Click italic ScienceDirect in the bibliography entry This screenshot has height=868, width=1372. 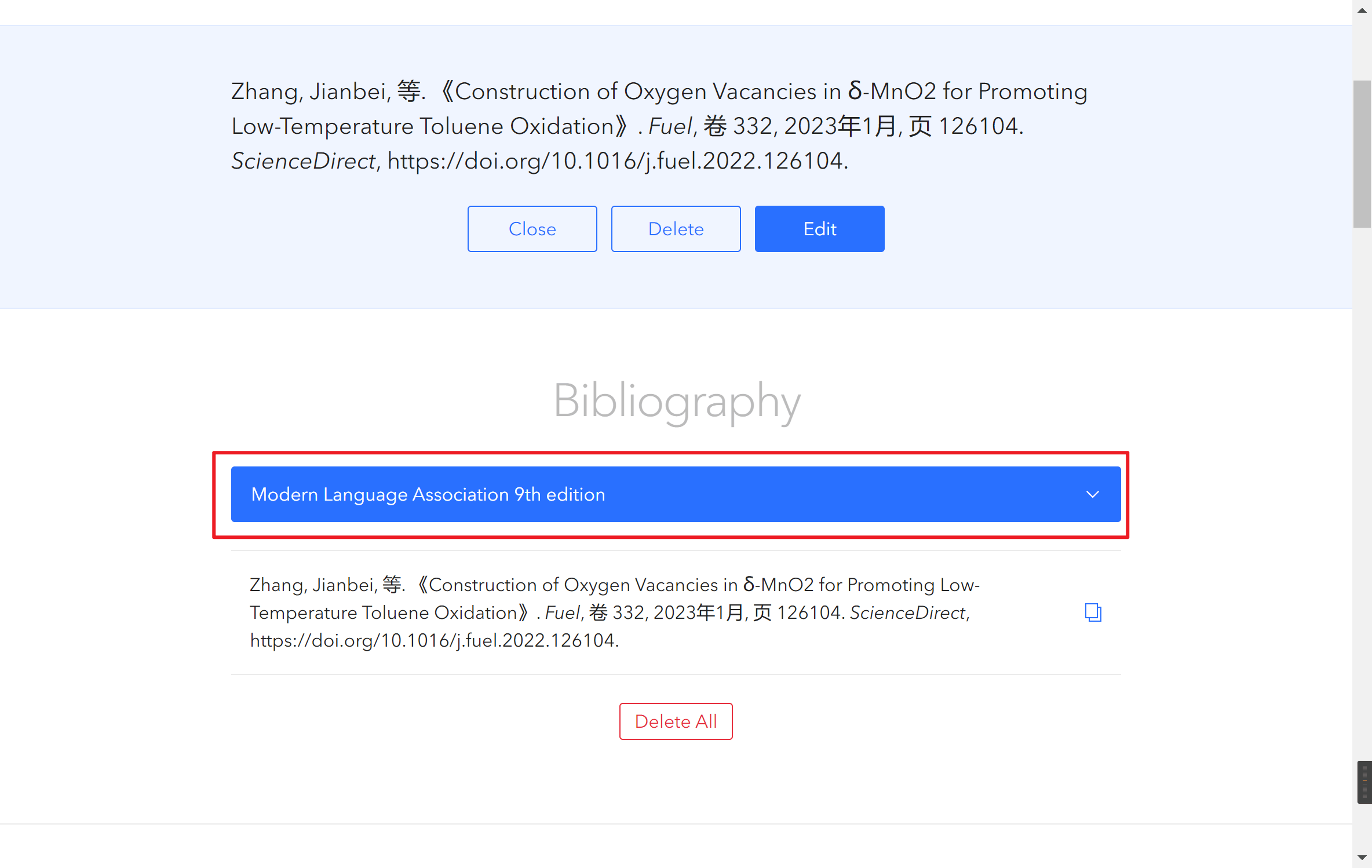tap(907, 612)
